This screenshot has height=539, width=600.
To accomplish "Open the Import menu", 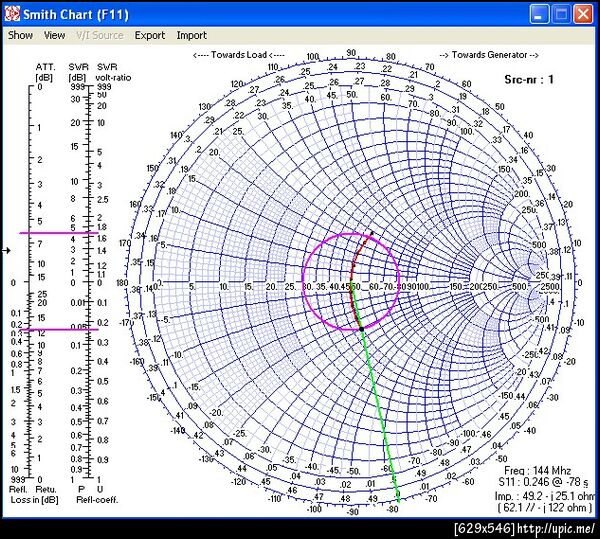I will pyautogui.click(x=191, y=36).
